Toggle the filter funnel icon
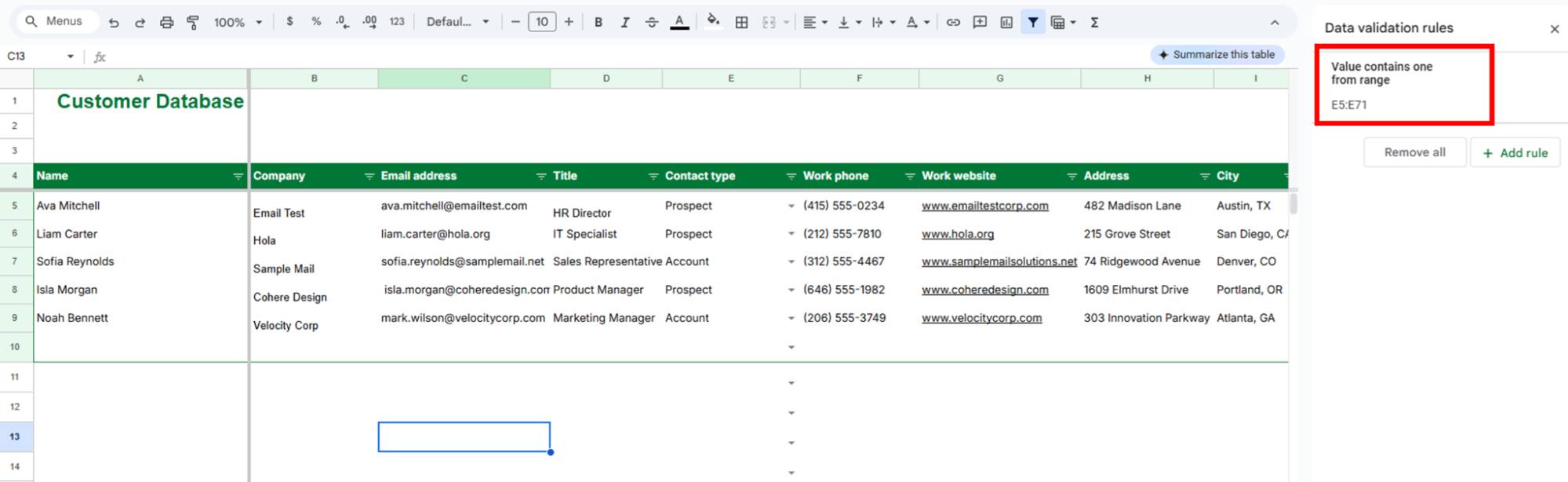This screenshot has width=1568, height=482. (1033, 22)
